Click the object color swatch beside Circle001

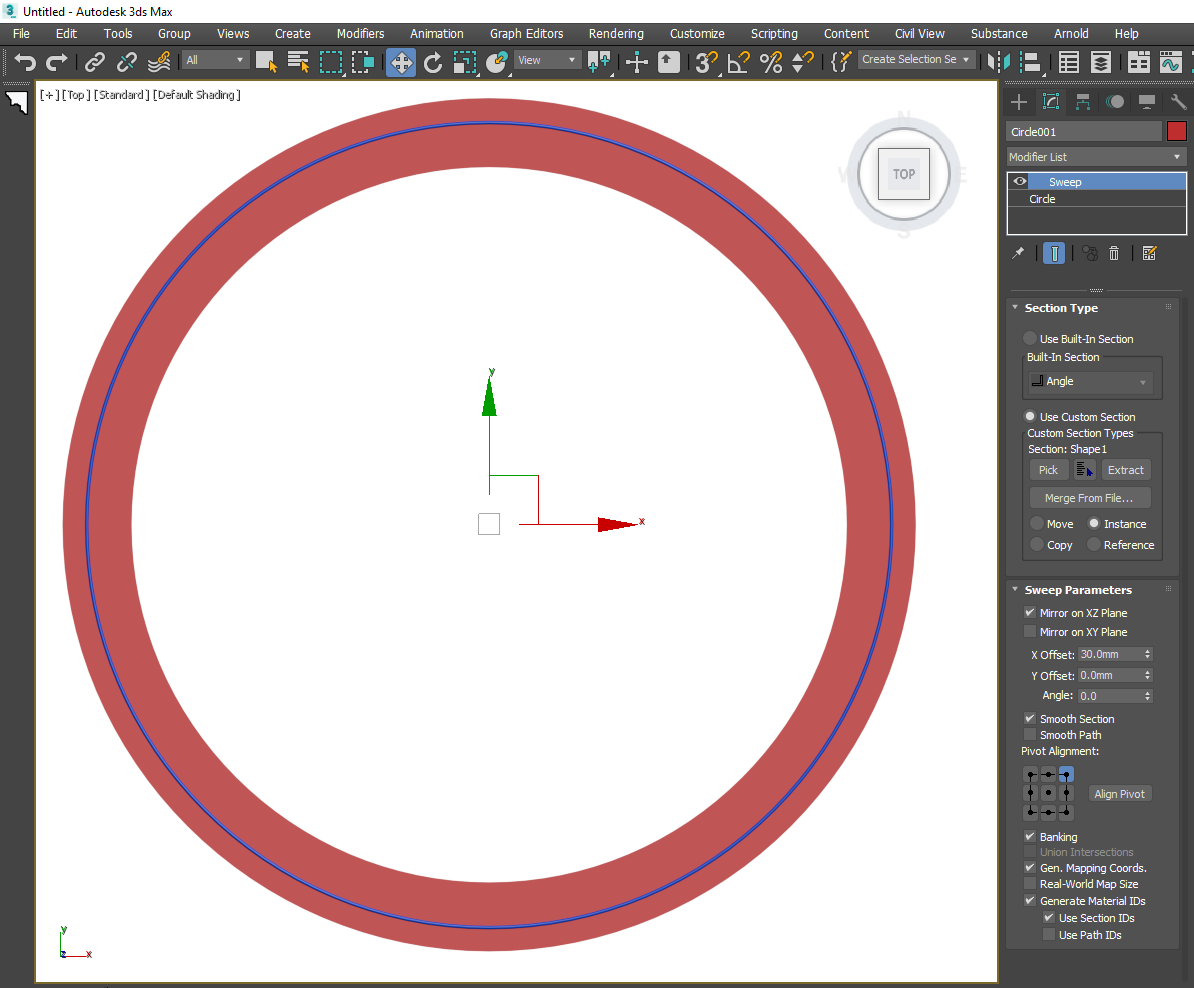(1176, 131)
